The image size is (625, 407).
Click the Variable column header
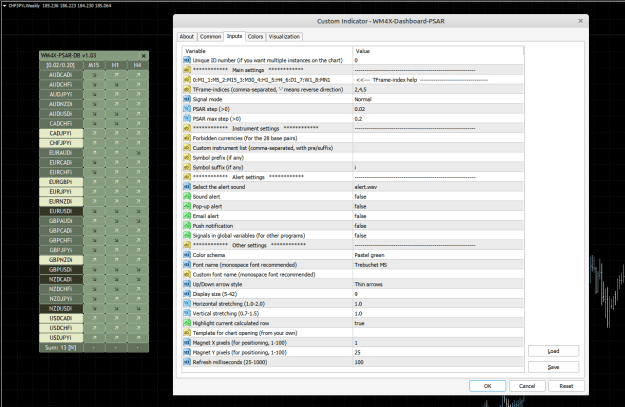[267, 51]
